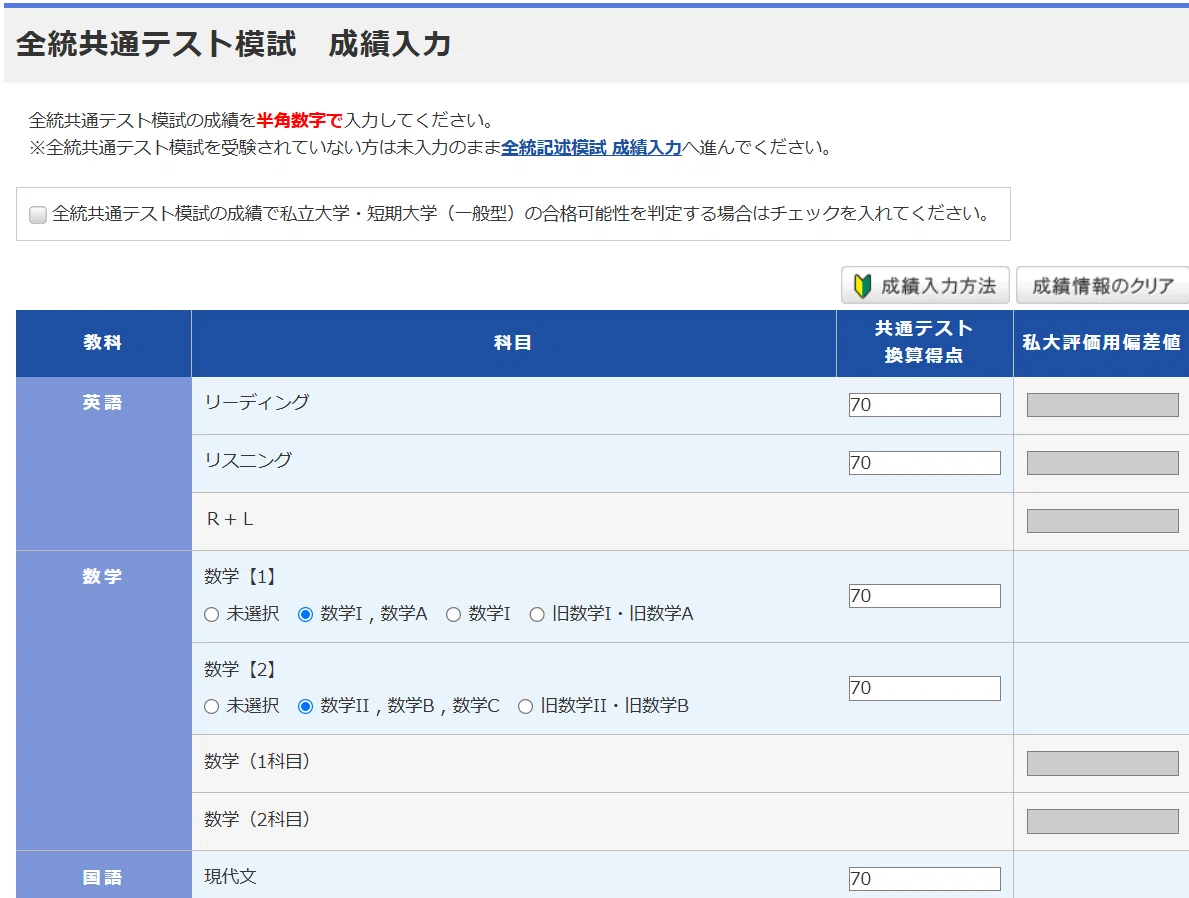This screenshot has width=1189, height=898.
Task: Click the 成績情報のクリア button
Action: 1103,285
